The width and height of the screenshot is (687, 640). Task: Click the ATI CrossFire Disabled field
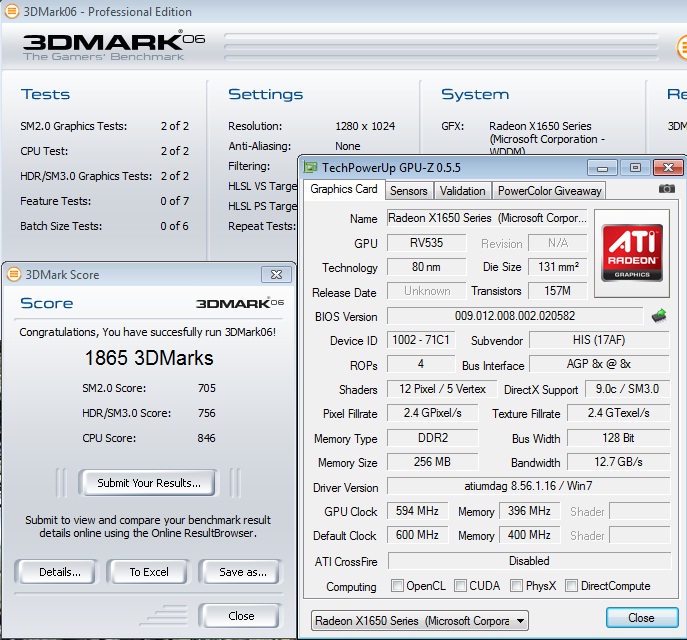pos(529,561)
